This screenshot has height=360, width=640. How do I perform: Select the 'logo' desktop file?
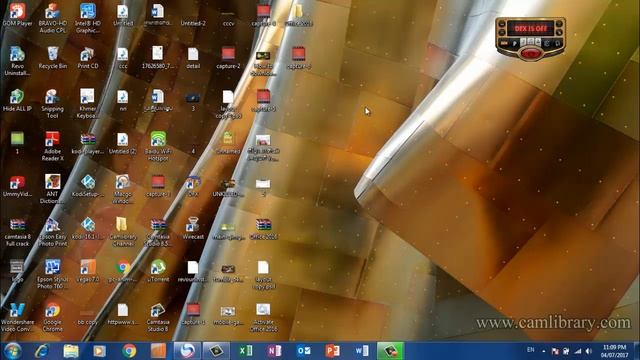[x=17, y=271]
